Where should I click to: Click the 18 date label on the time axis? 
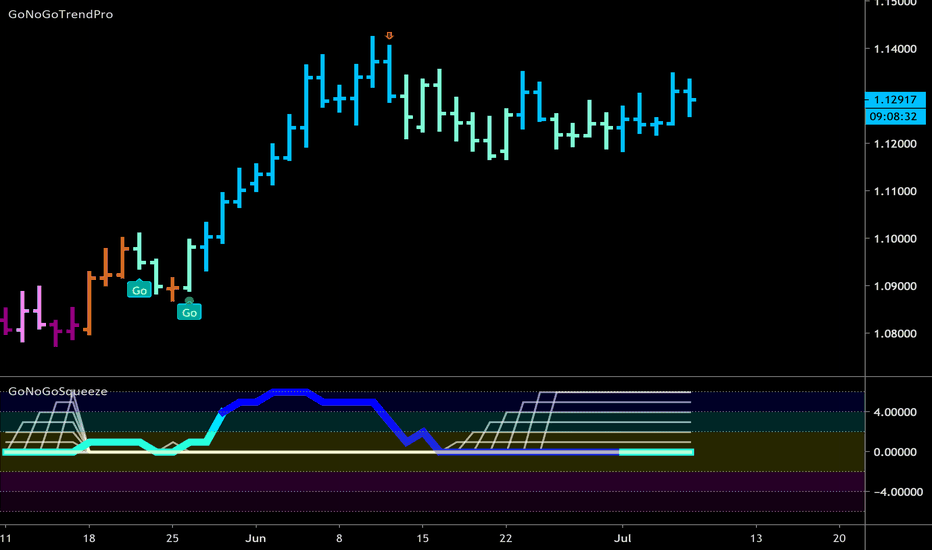89,539
